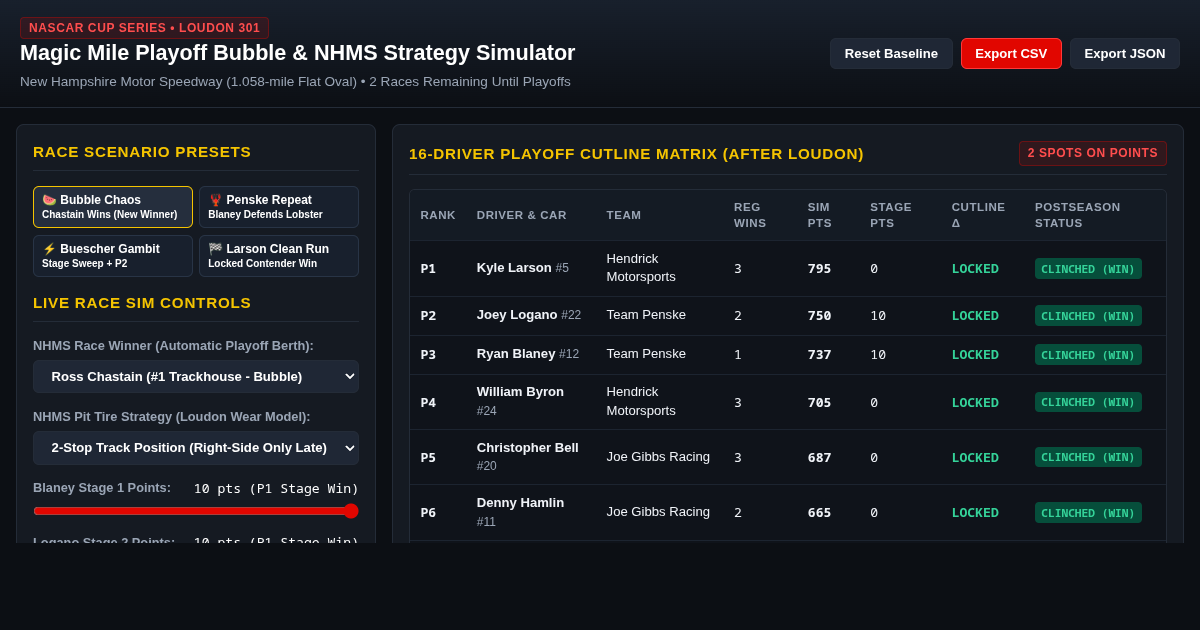Load the Larson Clean Run preset

(x=279, y=256)
